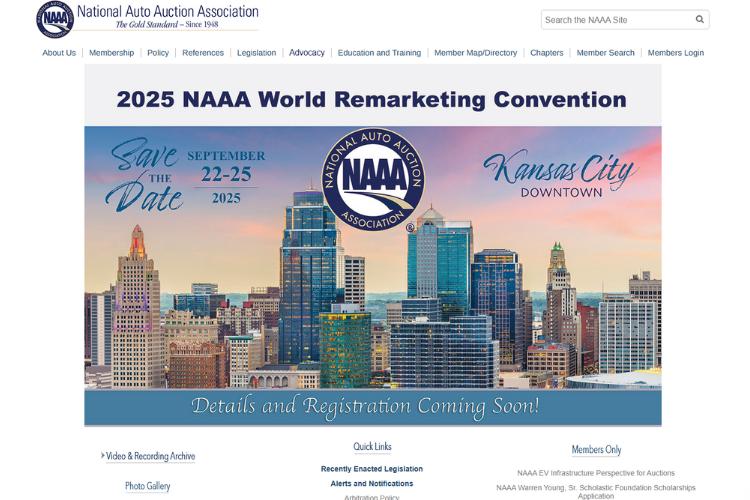This screenshot has width=750, height=500.
Task: Open Warren Young Scholarships Application link
Action: 596,491
